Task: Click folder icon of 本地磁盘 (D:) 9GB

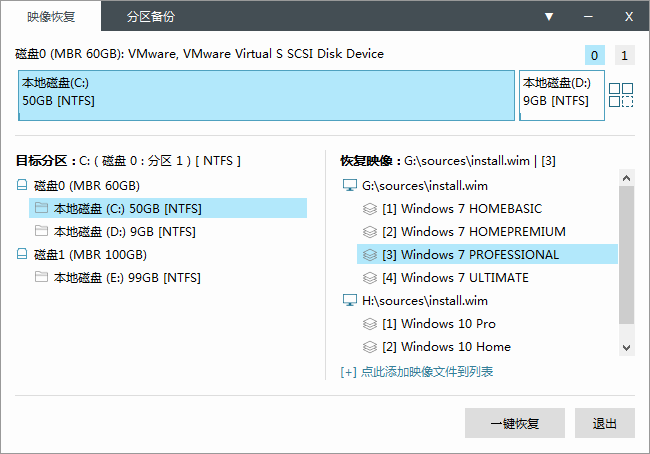Action: [x=41, y=231]
